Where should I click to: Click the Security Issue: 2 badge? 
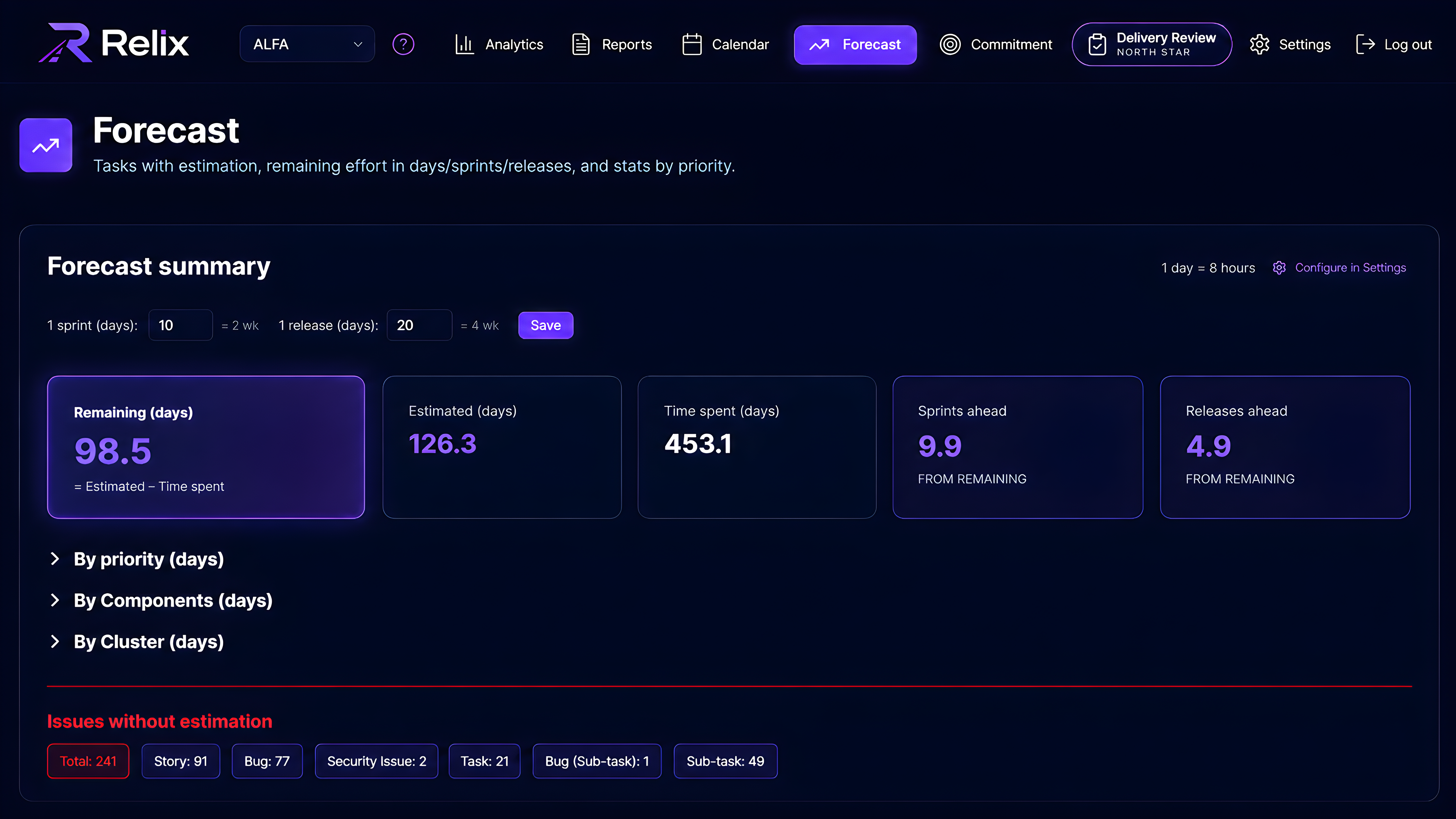click(376, 761)
